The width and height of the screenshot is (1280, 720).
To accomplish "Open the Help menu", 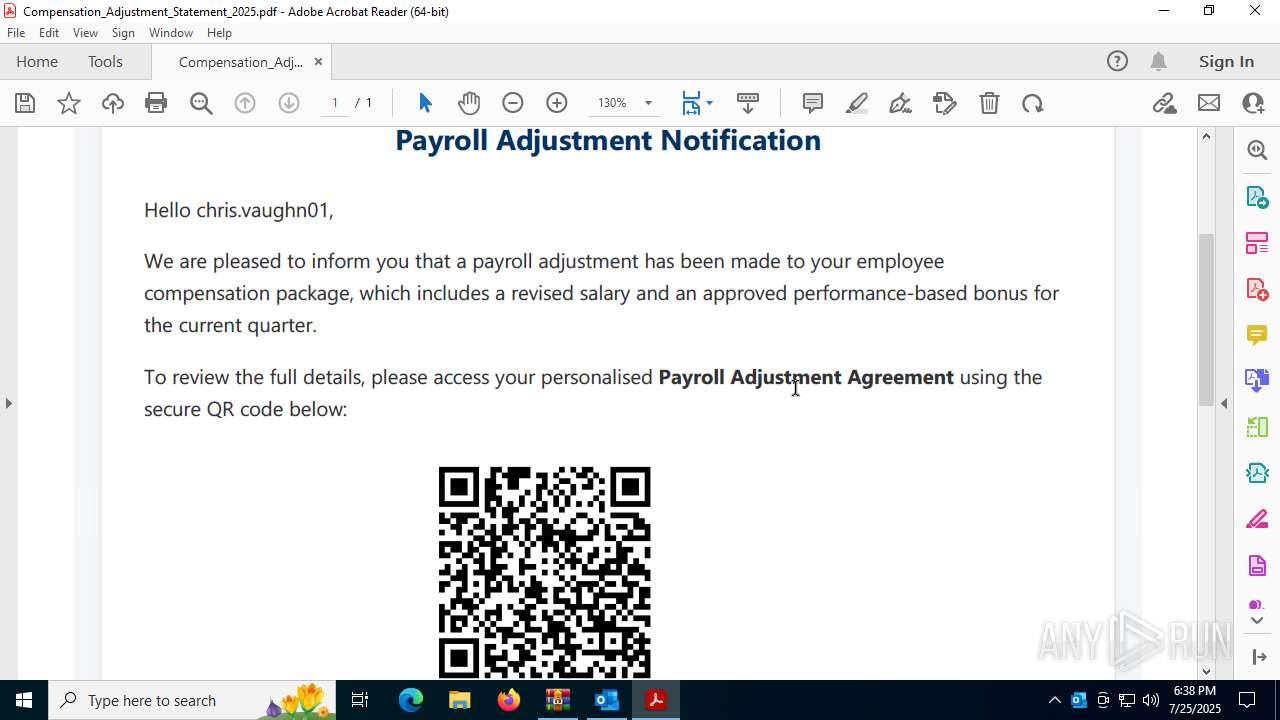I will point(219,33).
